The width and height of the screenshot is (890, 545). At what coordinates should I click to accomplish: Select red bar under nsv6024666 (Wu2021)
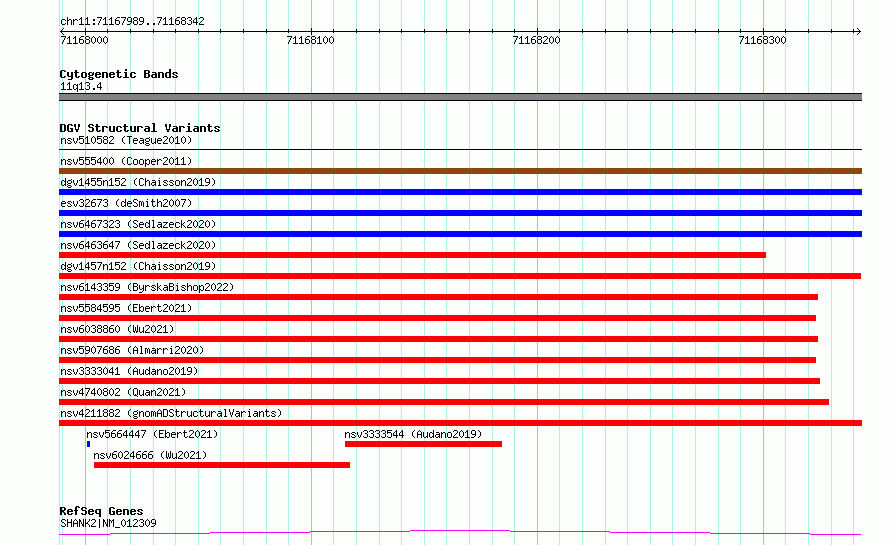pos(222,465)
